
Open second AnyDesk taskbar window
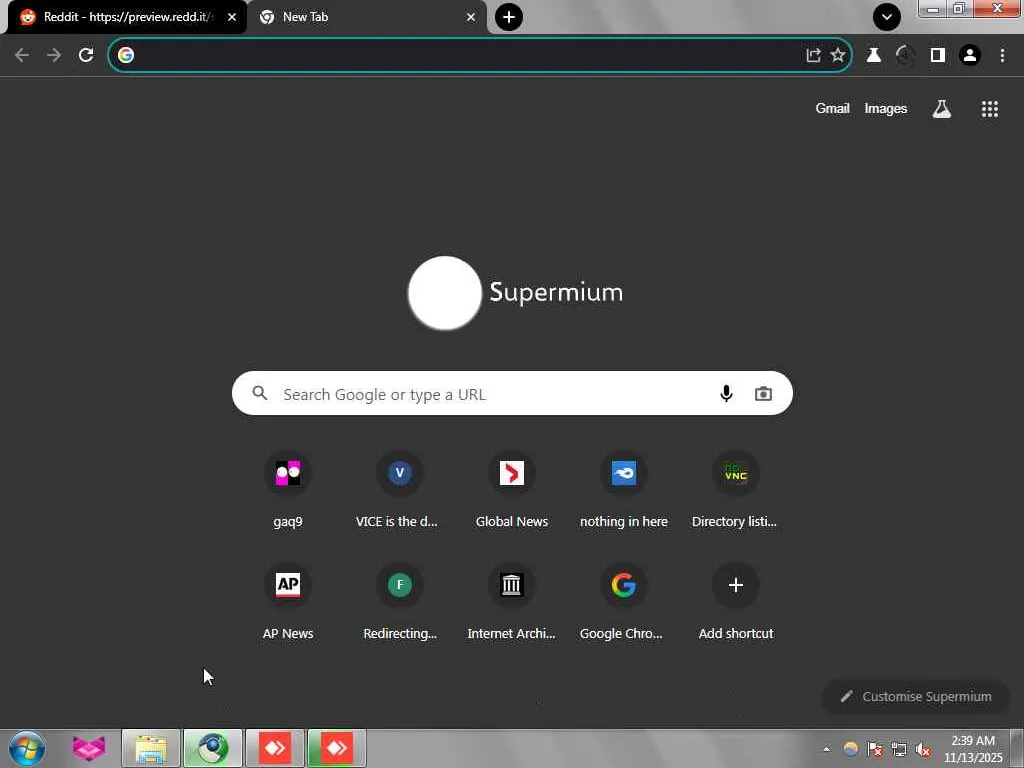pyautogui.click(x=337, y=748)
